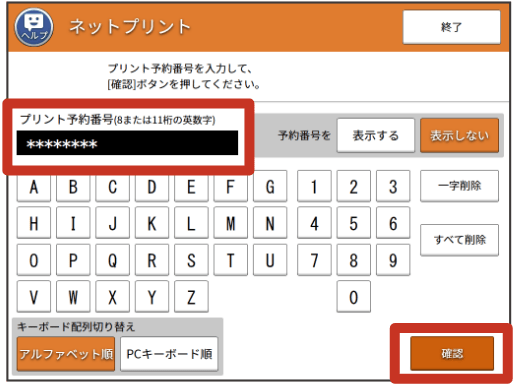Tap the letter K key

tap(152, 223)
